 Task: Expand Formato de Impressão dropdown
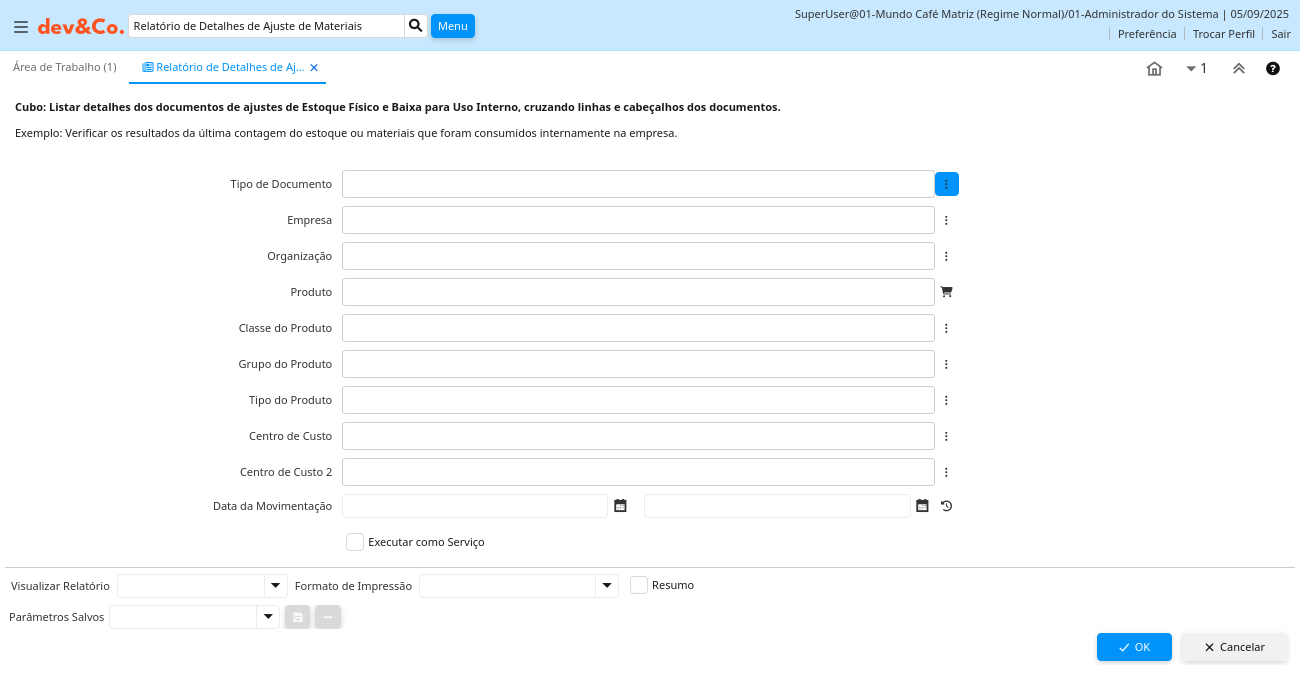click(606, 586)
